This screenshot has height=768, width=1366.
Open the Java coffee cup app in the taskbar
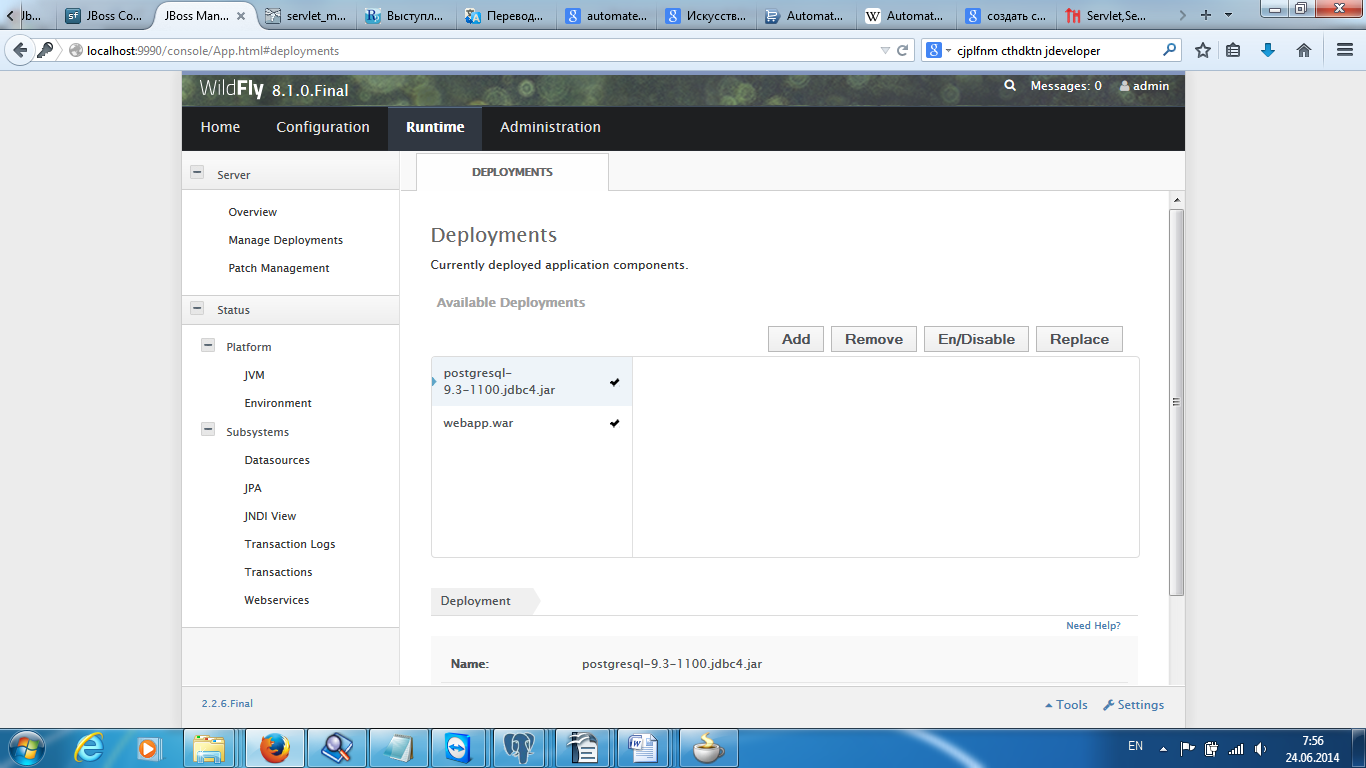(x=708, y=748)
